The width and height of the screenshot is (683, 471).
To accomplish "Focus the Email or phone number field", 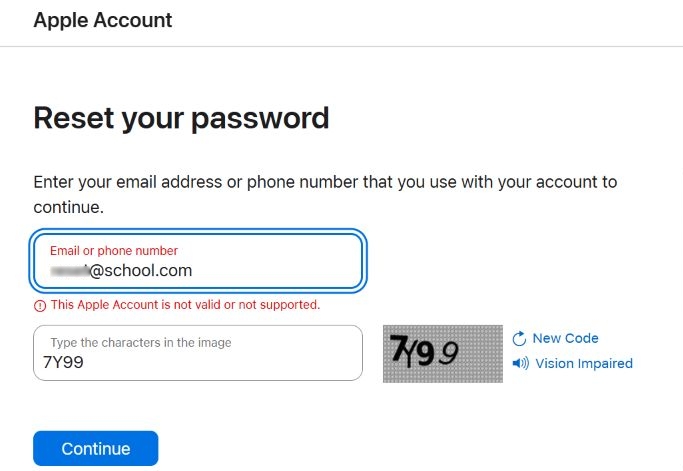I will (x=200, y=261).
